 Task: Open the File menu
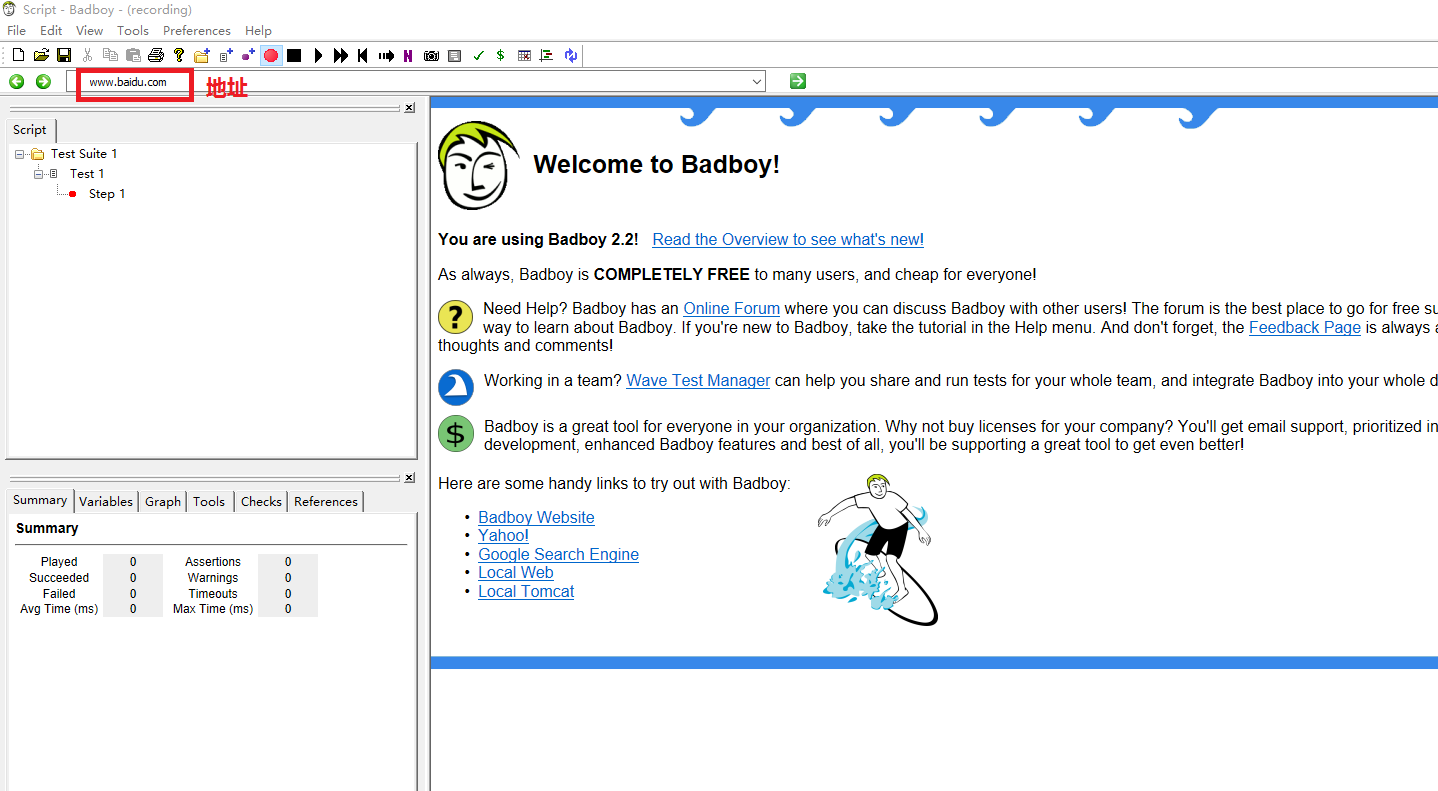(16, 31)
